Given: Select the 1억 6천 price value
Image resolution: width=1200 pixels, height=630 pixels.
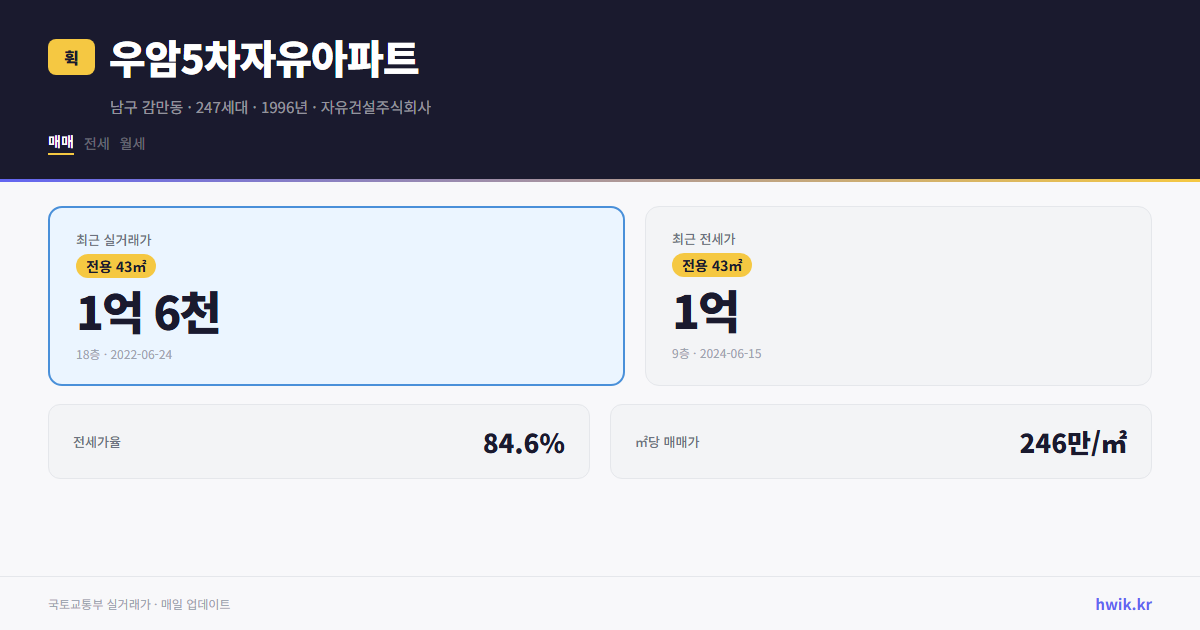Looking at the screenshot, I should pos(148,313).
